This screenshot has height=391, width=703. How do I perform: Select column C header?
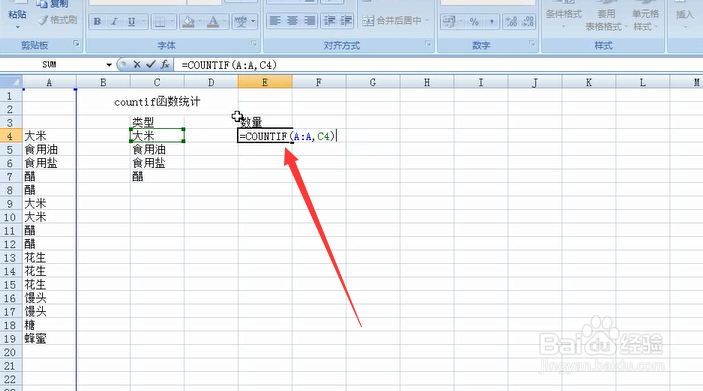pos(157,82)
